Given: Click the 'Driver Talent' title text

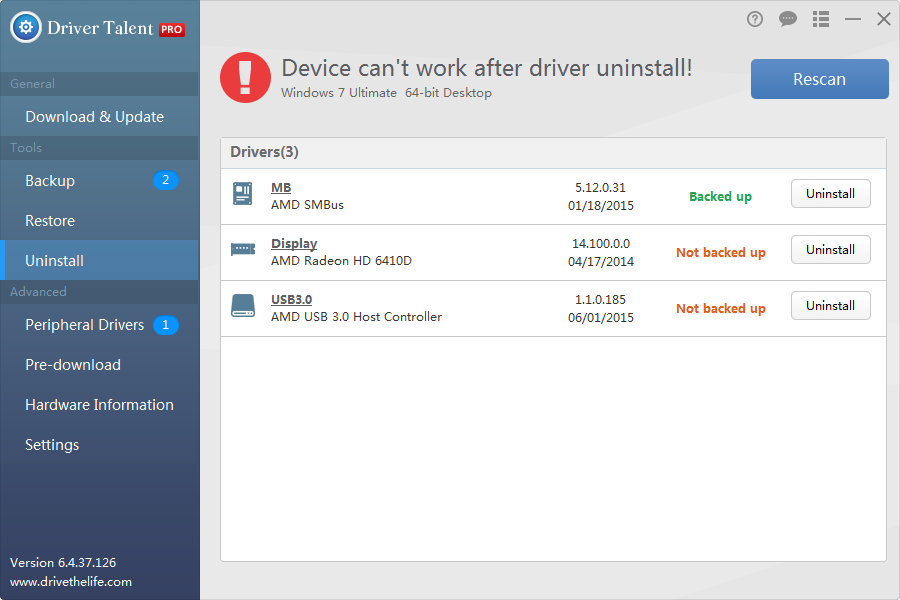Looking at the screenshot, I should [100, 28].
